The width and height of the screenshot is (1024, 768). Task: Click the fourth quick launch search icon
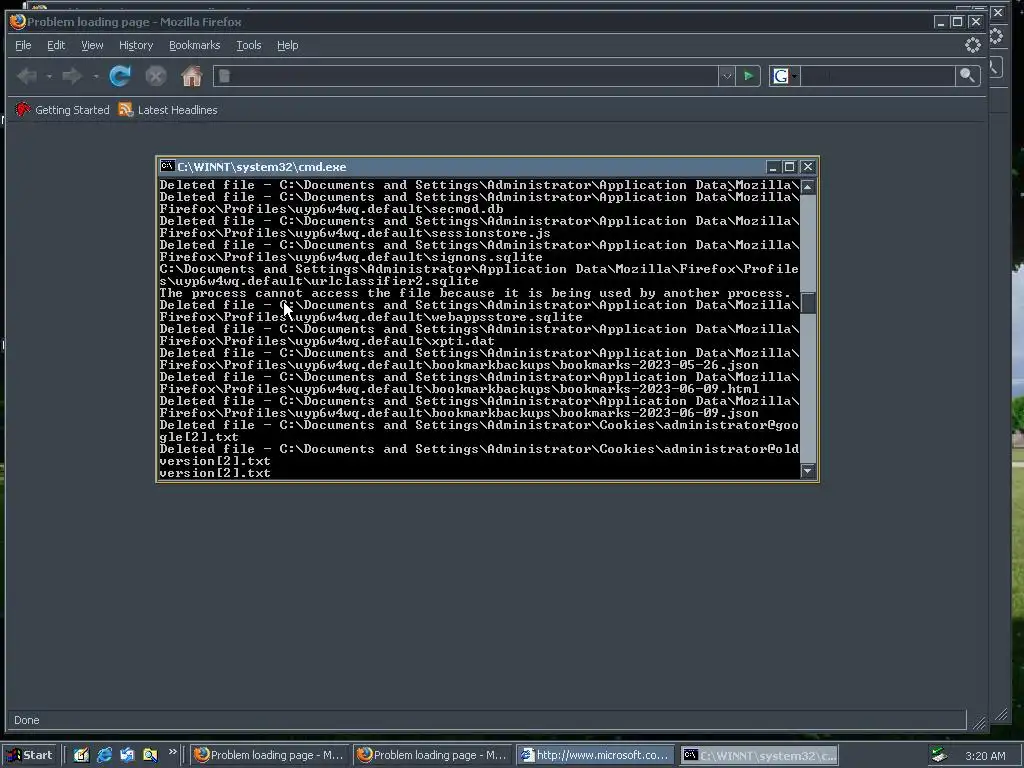(150, 755)
